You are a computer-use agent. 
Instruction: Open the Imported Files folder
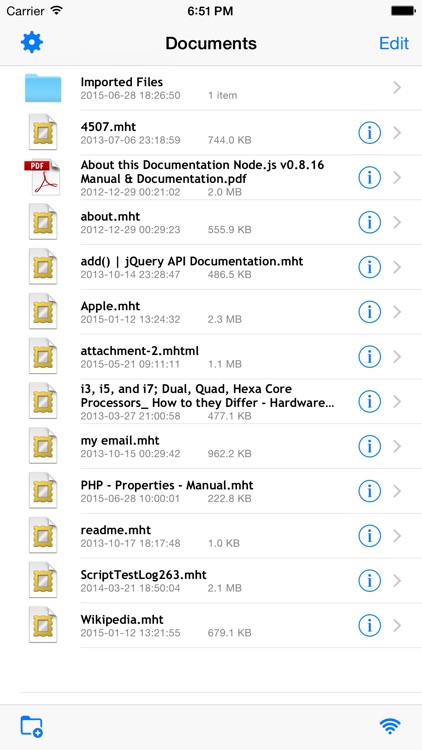(x=211, y=88)
